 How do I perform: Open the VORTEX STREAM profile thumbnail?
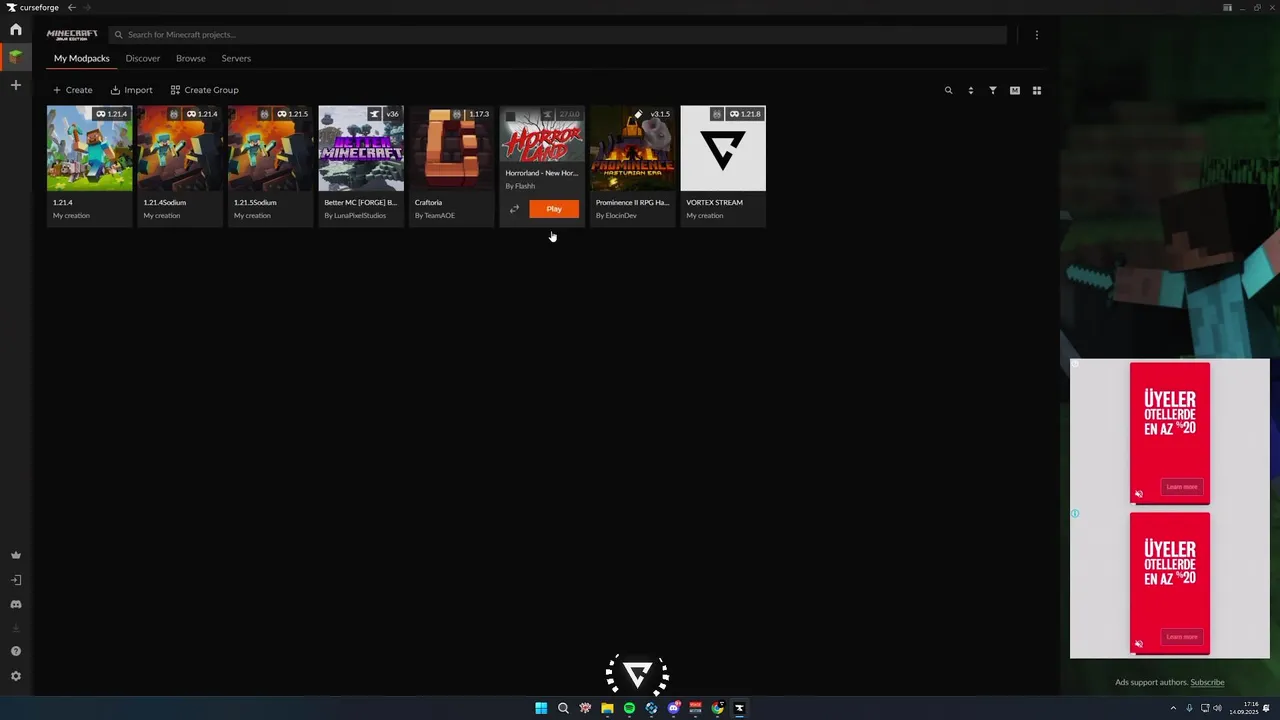click(723, 148)
